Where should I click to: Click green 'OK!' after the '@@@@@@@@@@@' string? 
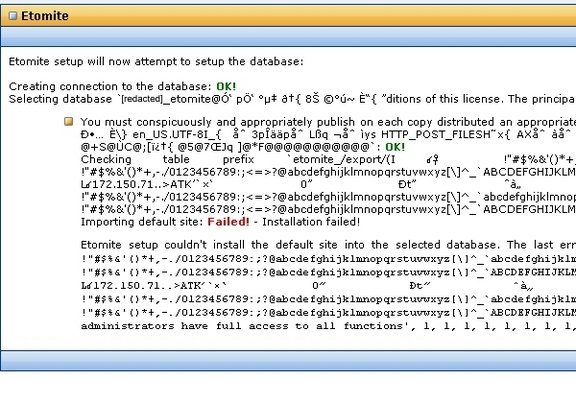[x=395, y=147]
